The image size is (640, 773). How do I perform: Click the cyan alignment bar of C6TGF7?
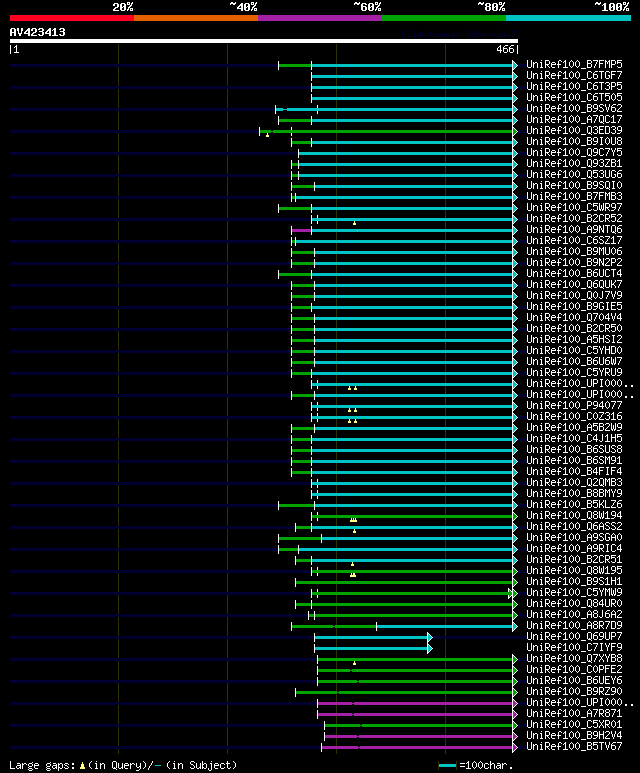point(412,76)
